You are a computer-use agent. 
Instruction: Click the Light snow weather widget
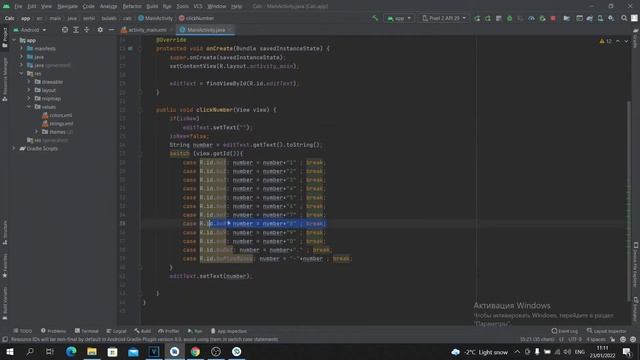(x=480, y=352)
